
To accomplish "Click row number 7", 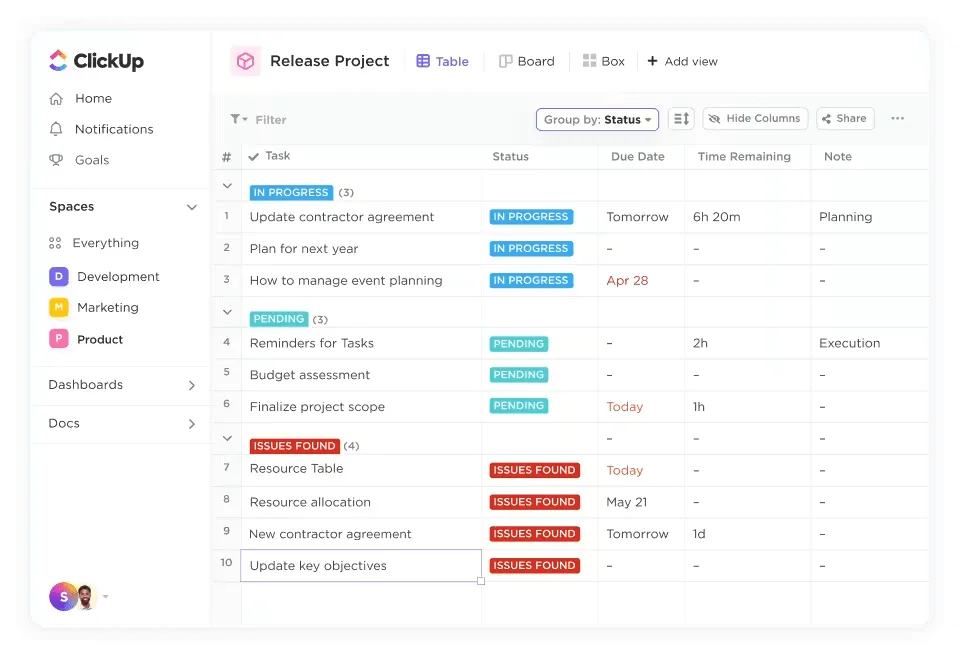I will coord(227,468).
